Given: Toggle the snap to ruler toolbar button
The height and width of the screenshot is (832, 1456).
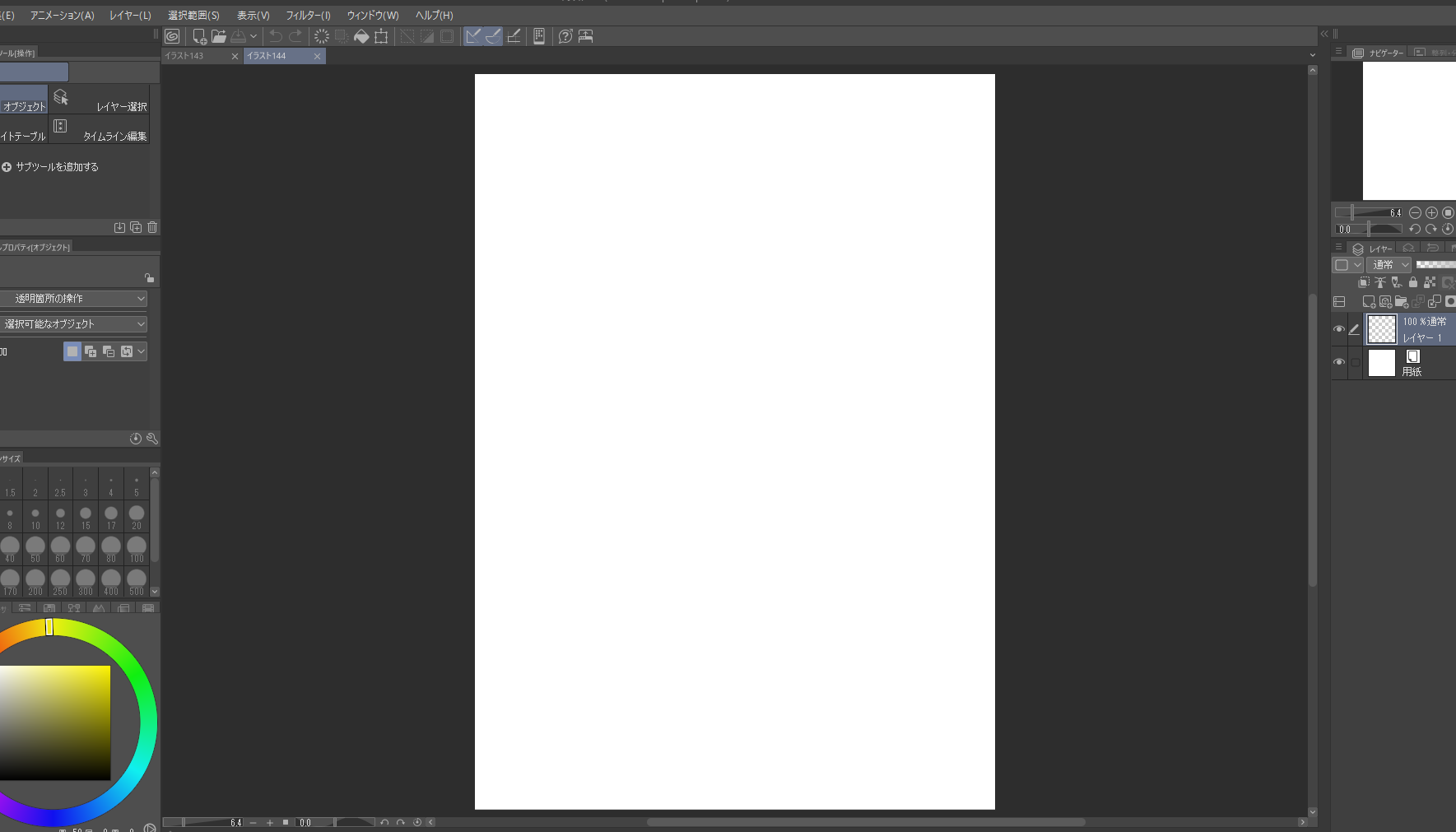Looking at the screenshot, I should pos(473,36).
